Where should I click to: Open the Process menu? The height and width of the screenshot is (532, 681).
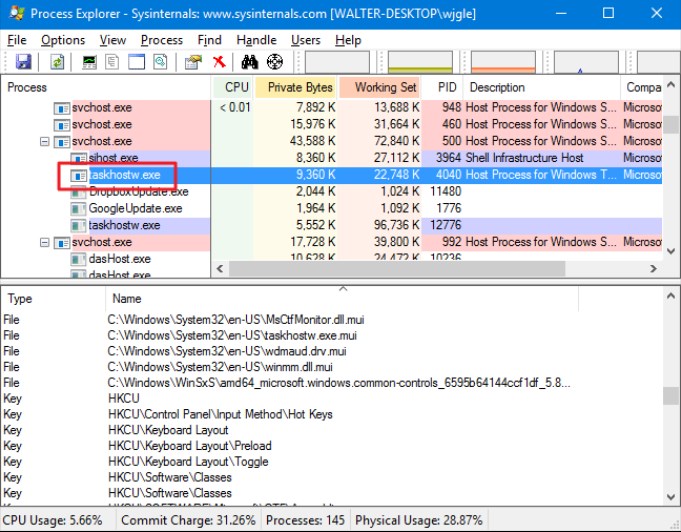coord(162,40)
